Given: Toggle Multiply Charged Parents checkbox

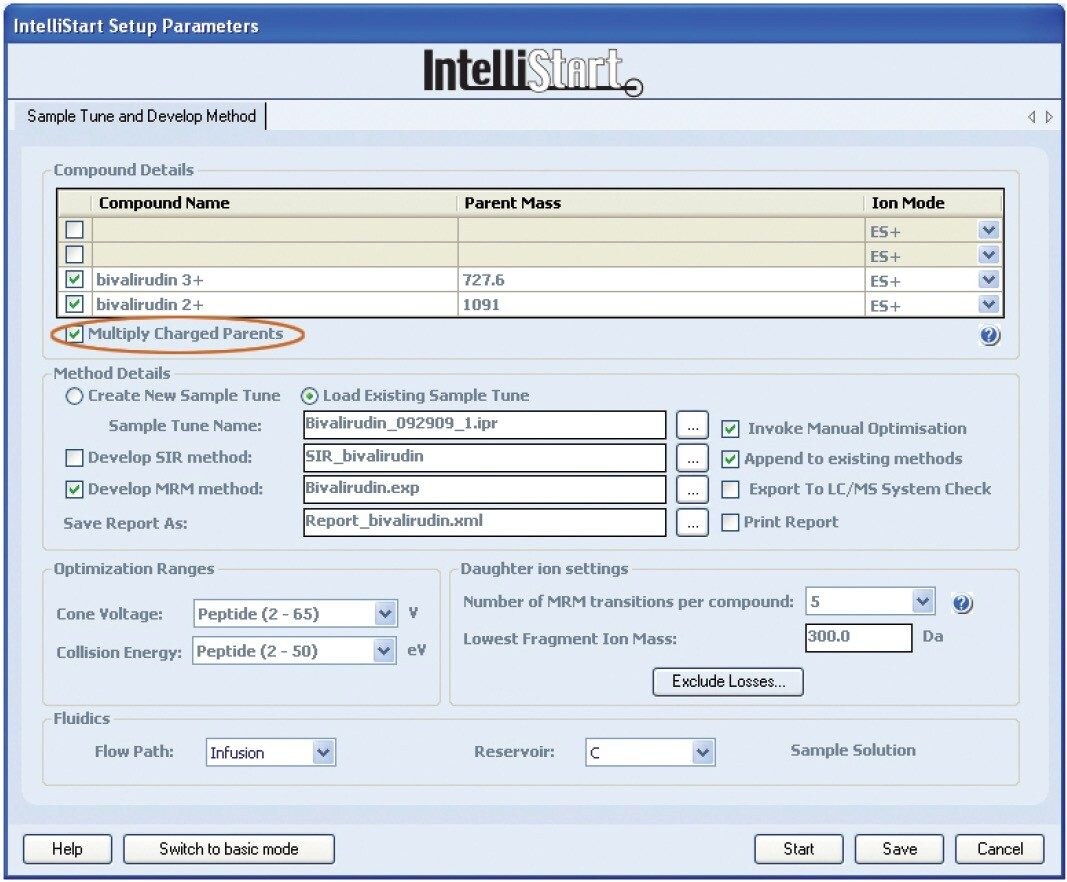Looking at the screenshot, I should (74, 334).
